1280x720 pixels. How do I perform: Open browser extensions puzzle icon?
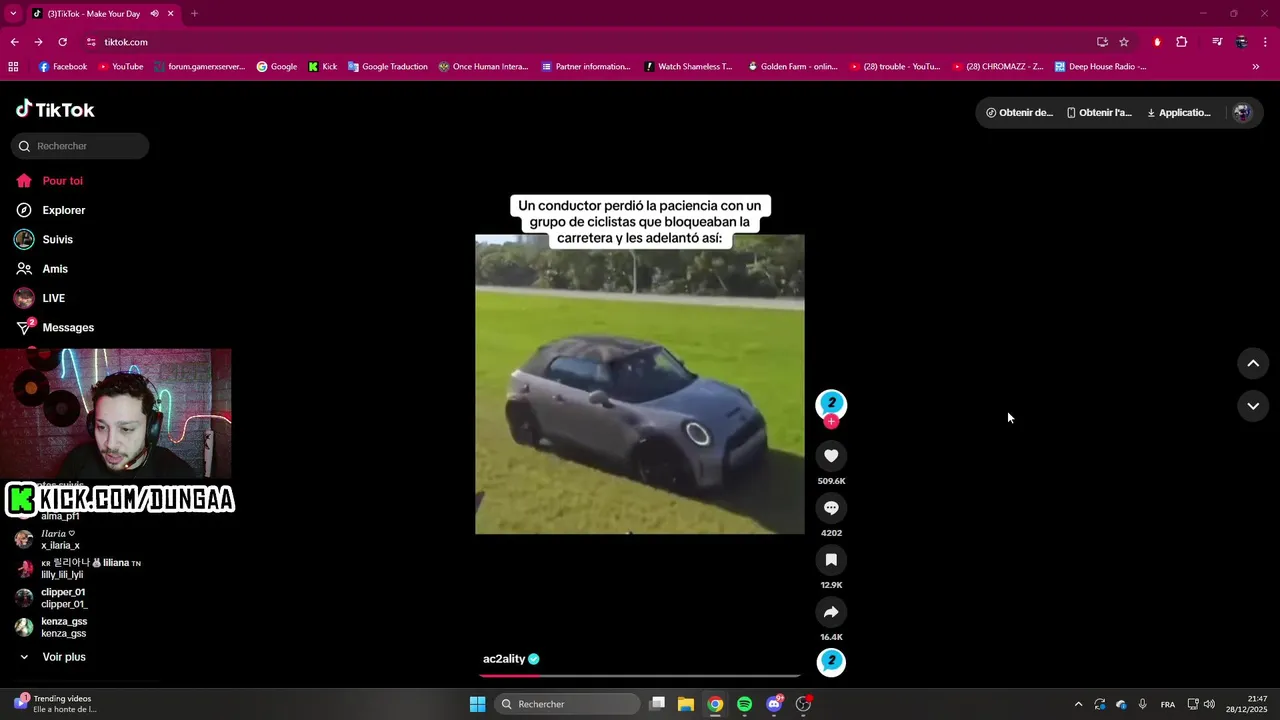[x=1181, y=42]
